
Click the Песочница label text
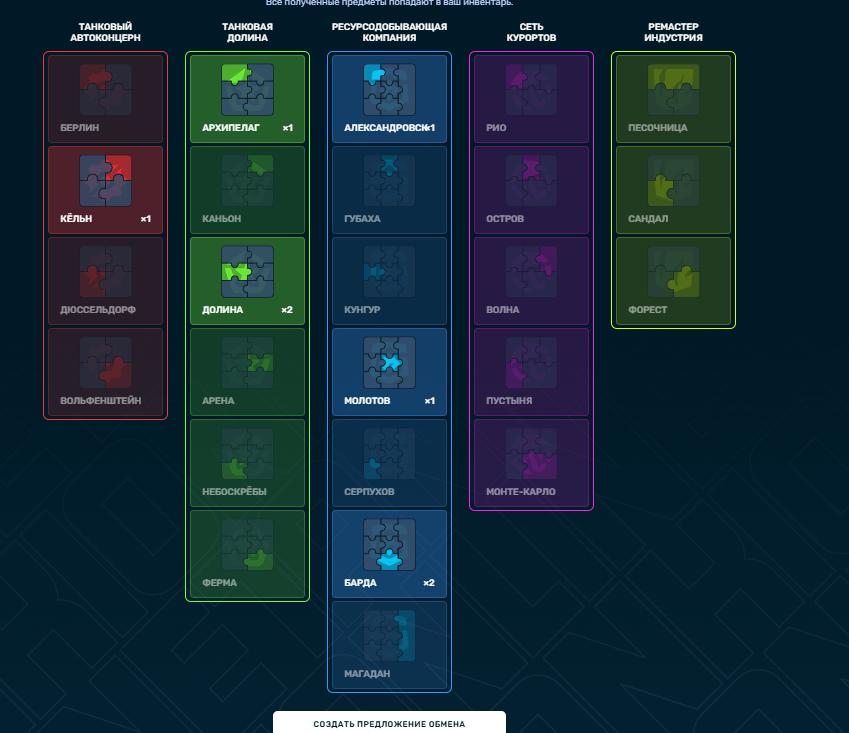(657, 128)
